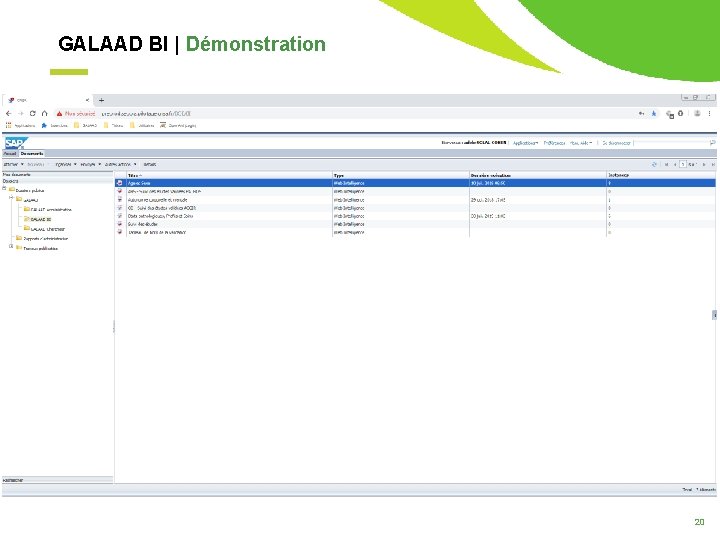
Task: Click the GALAAD BI folder icon
Action: [27, 219]
